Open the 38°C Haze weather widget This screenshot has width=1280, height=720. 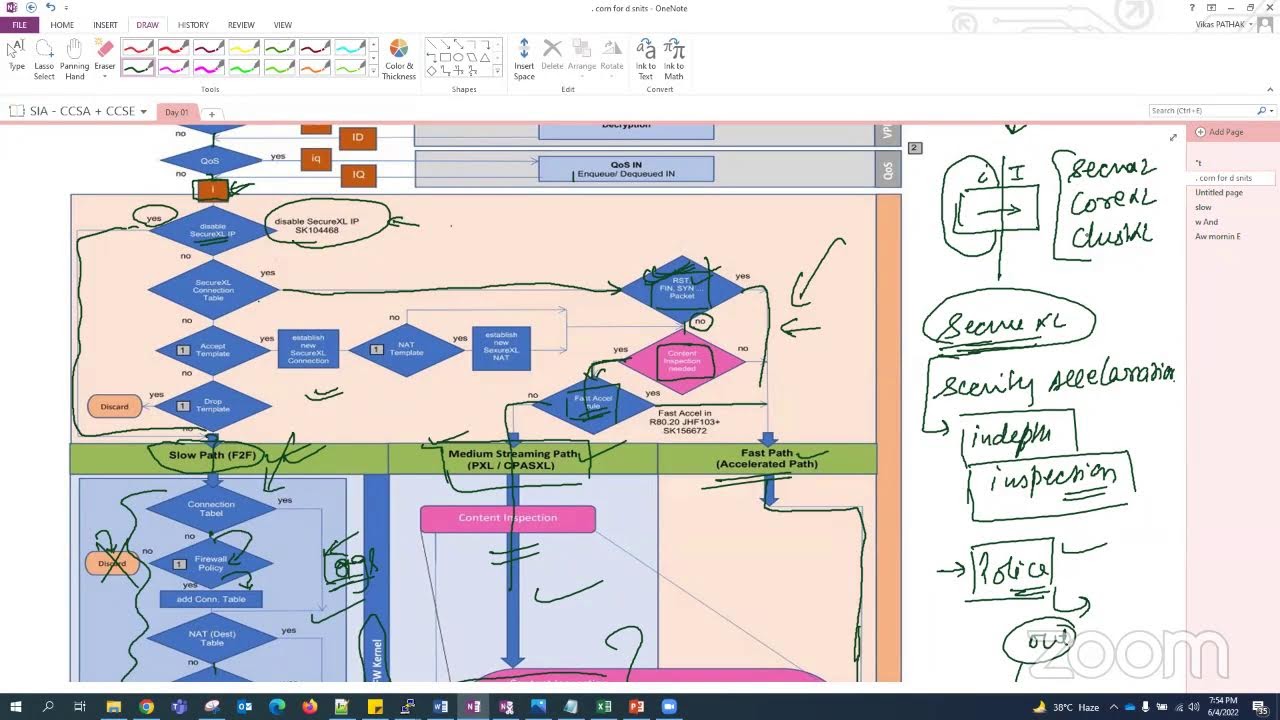tap(1066, 707)
